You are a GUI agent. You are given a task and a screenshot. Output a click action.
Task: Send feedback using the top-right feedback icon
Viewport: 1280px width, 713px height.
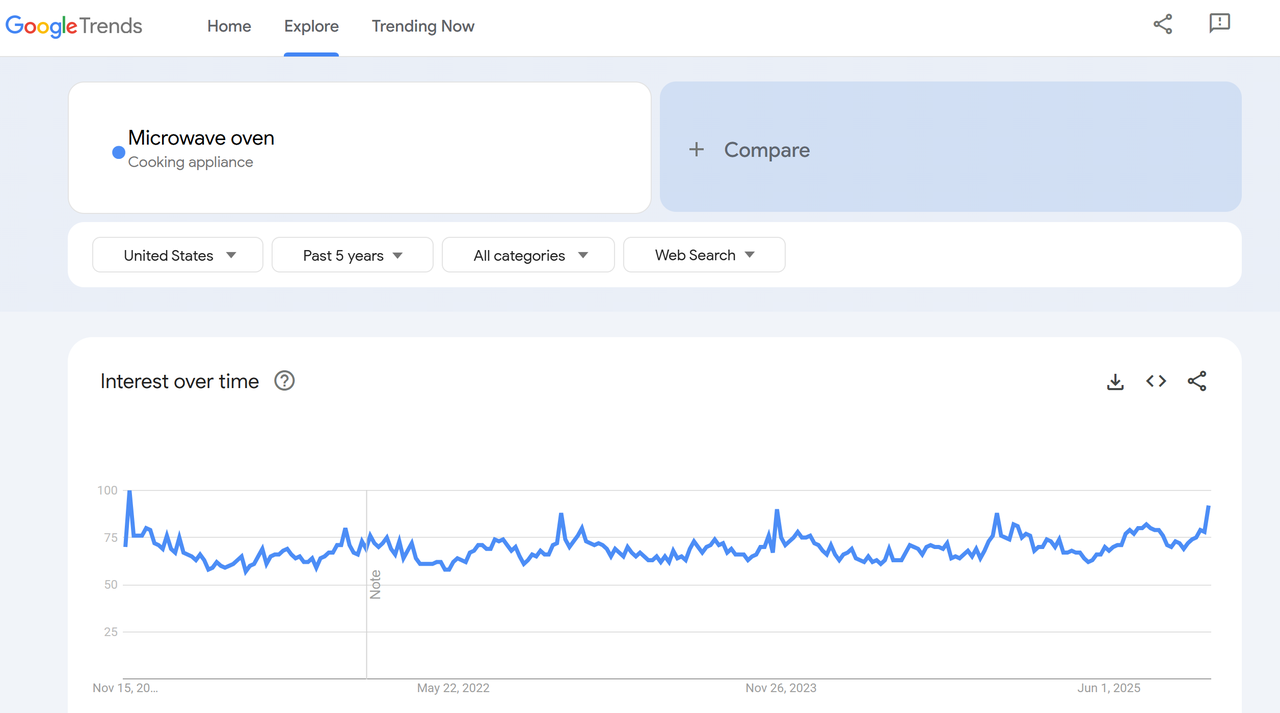(x=1219, y=24)
